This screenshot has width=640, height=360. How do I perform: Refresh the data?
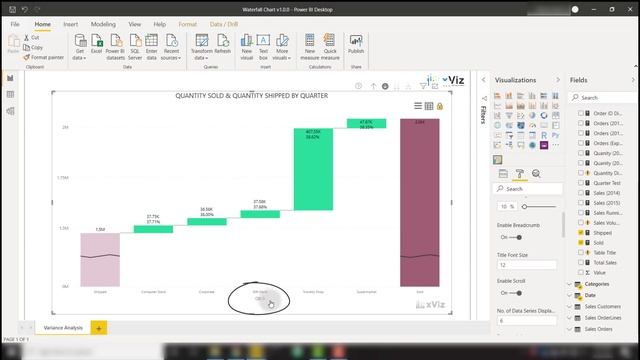222,44
